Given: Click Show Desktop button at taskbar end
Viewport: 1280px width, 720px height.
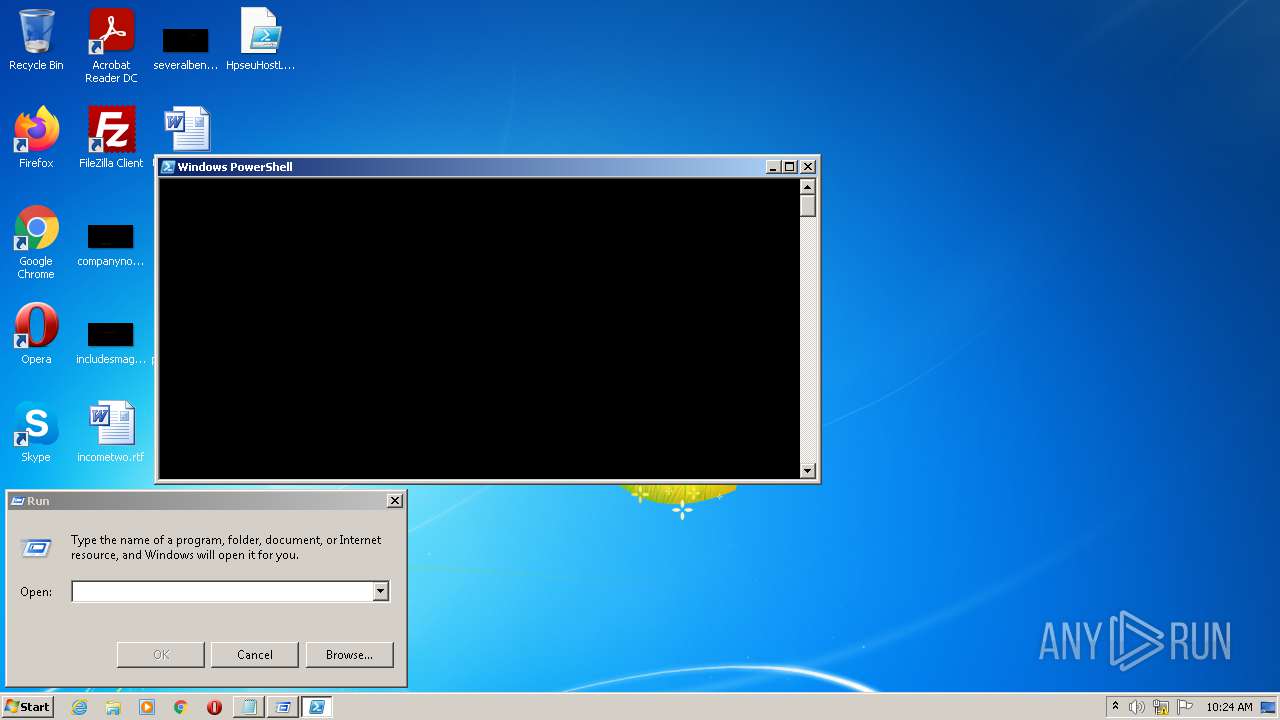Looking at the screenshot, I should 1270,707.
